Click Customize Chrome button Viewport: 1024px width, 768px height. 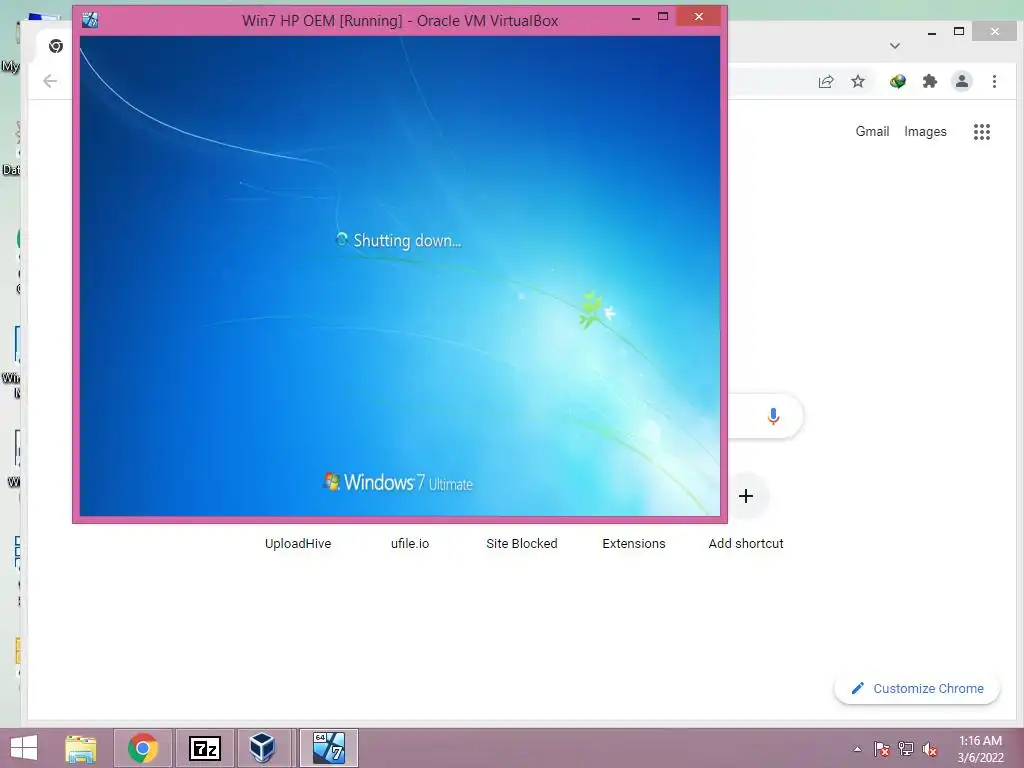tap(917, 688)
